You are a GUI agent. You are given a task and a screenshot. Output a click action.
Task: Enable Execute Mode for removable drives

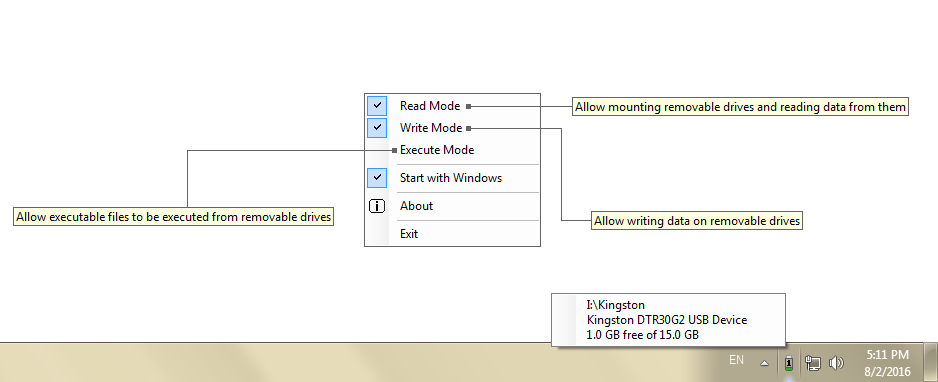tap(453, 150)
